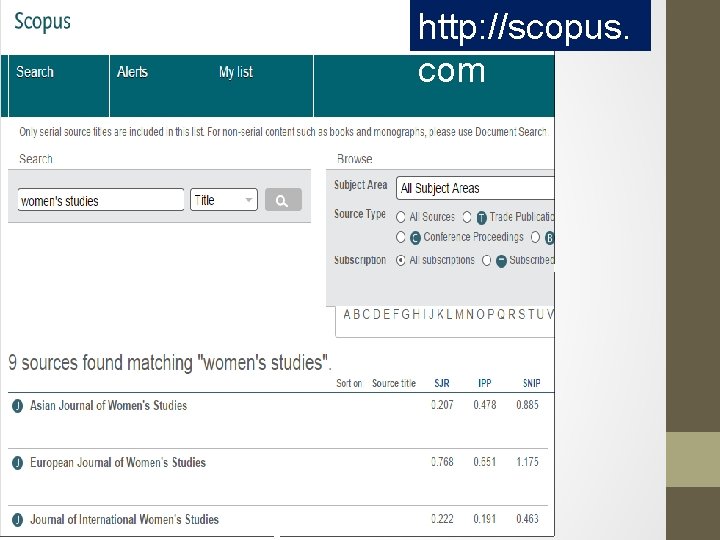Click journal icon beside Asian Journal of Women's Studies
Screen dimensions: 720x540
[17, 406]
